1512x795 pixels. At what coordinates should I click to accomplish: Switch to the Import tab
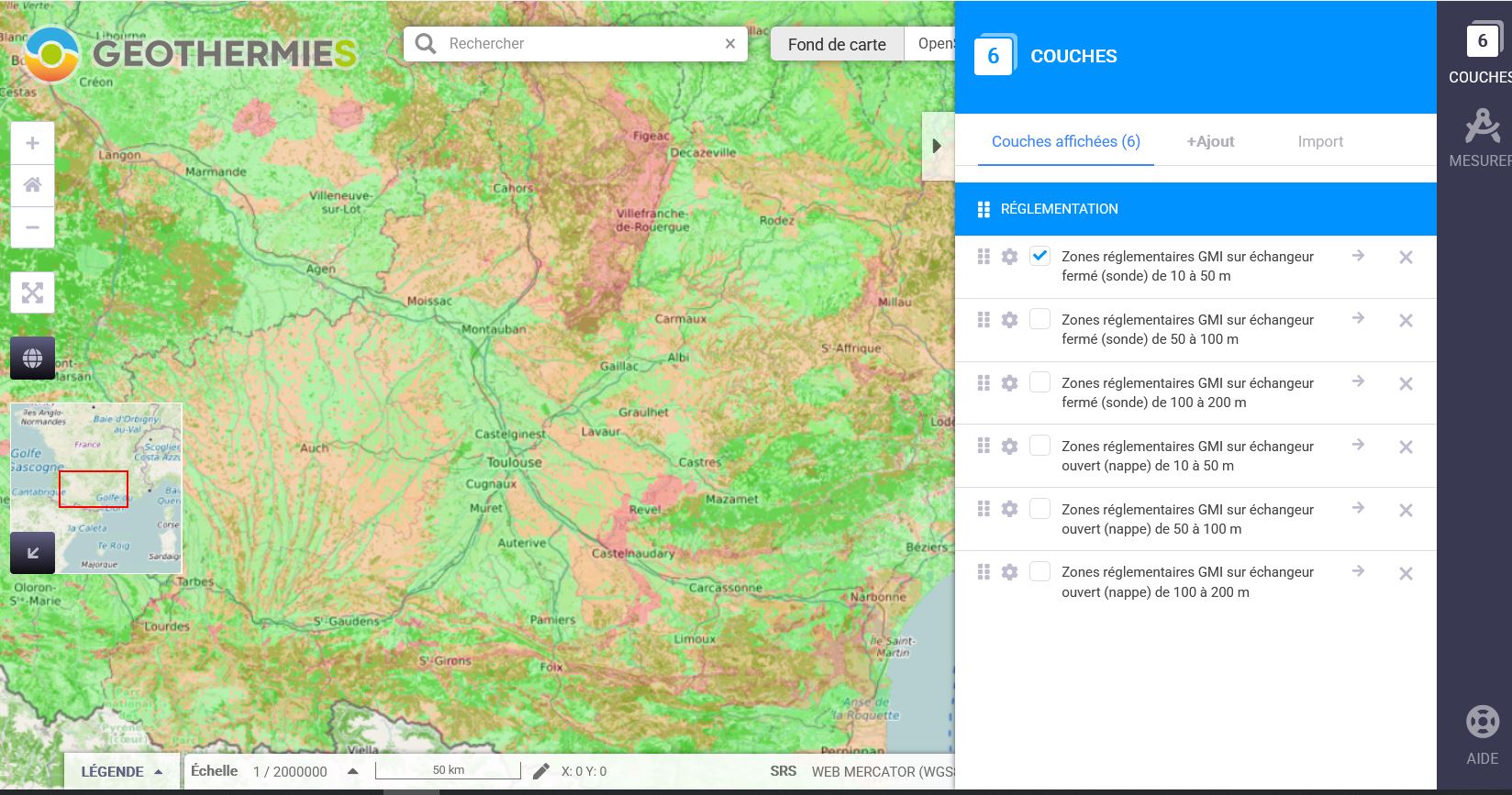(x=1320, y=141)
